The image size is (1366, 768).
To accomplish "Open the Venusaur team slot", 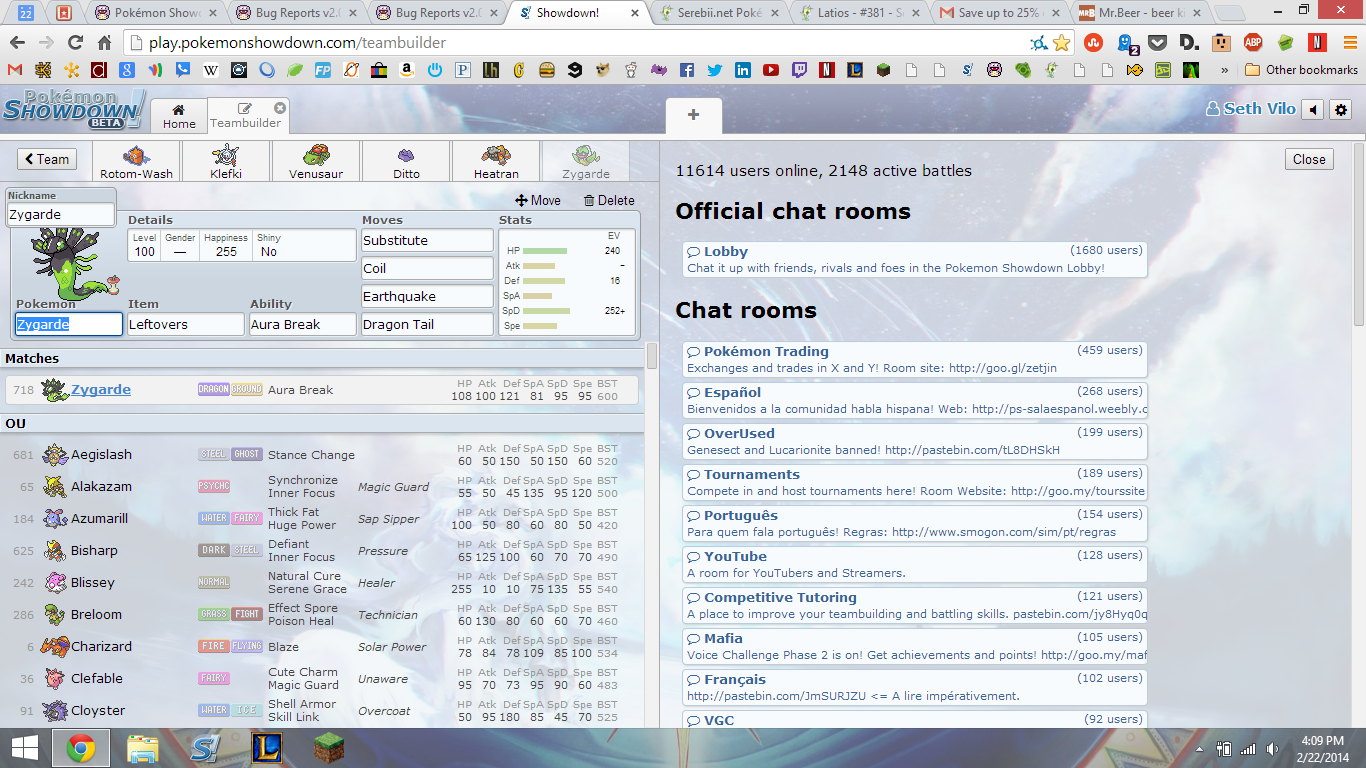I will [316, 161].
